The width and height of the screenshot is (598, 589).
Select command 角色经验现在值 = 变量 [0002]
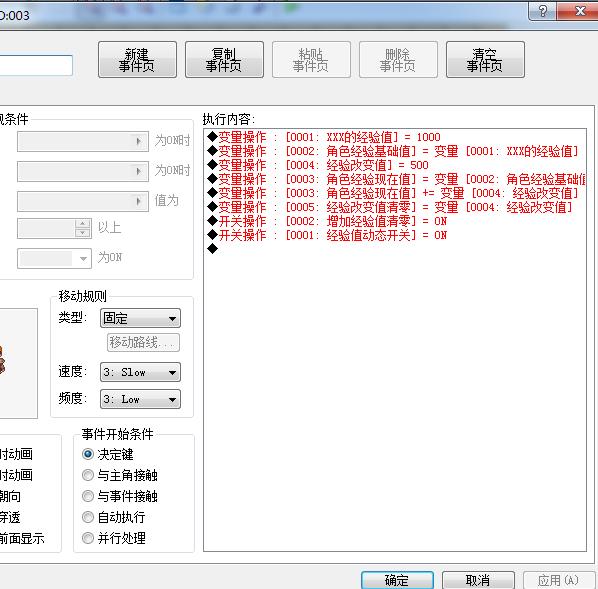click(x=396, y=179)
